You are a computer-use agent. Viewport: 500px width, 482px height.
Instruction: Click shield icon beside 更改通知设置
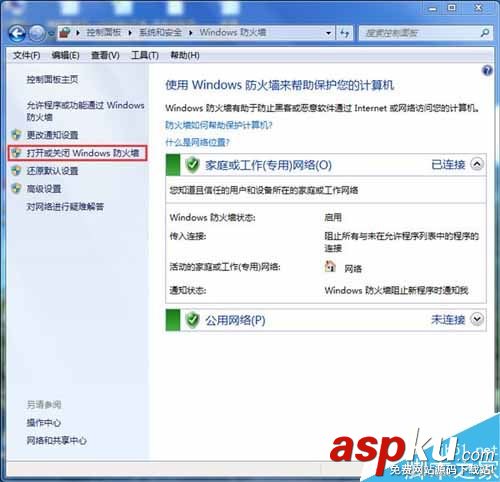tap(16, 135)
